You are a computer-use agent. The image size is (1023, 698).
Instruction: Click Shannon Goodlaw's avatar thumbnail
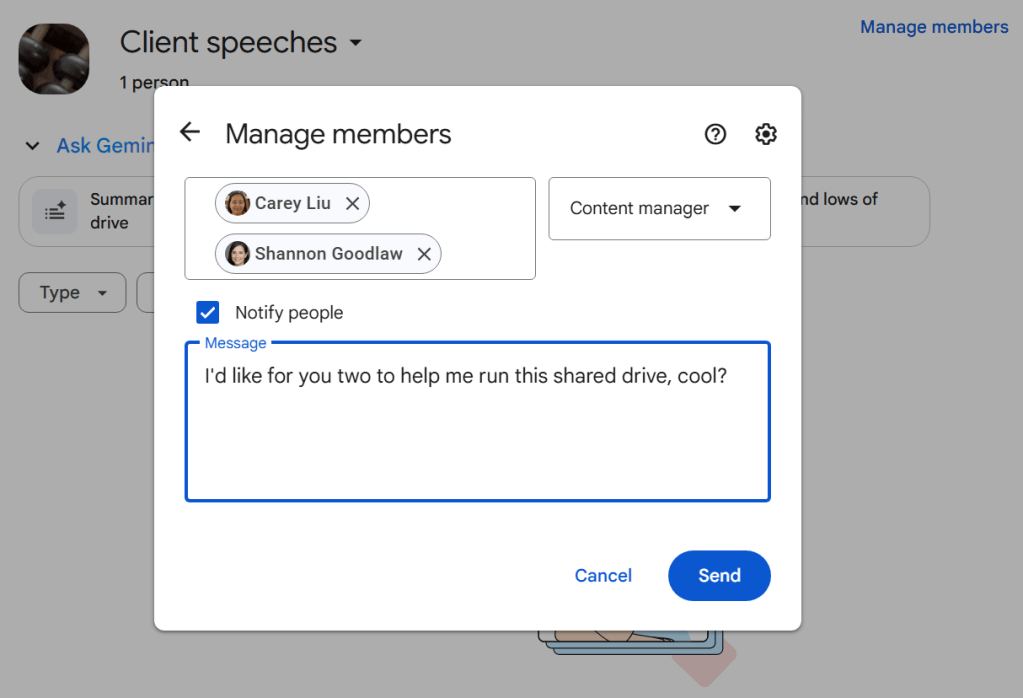click(237, 253)
